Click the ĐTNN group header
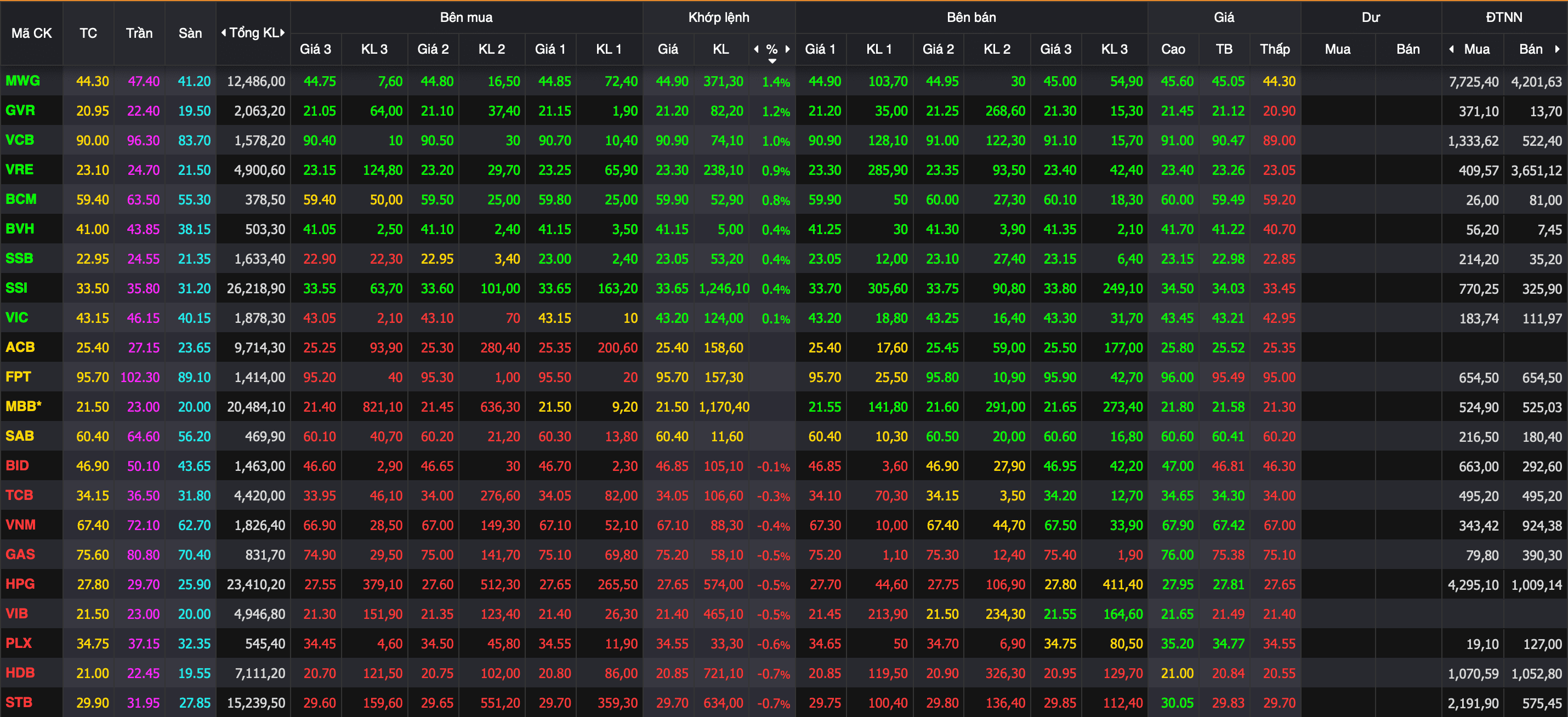This screenshot has height=717, width=1568. tap(1504, 17)
